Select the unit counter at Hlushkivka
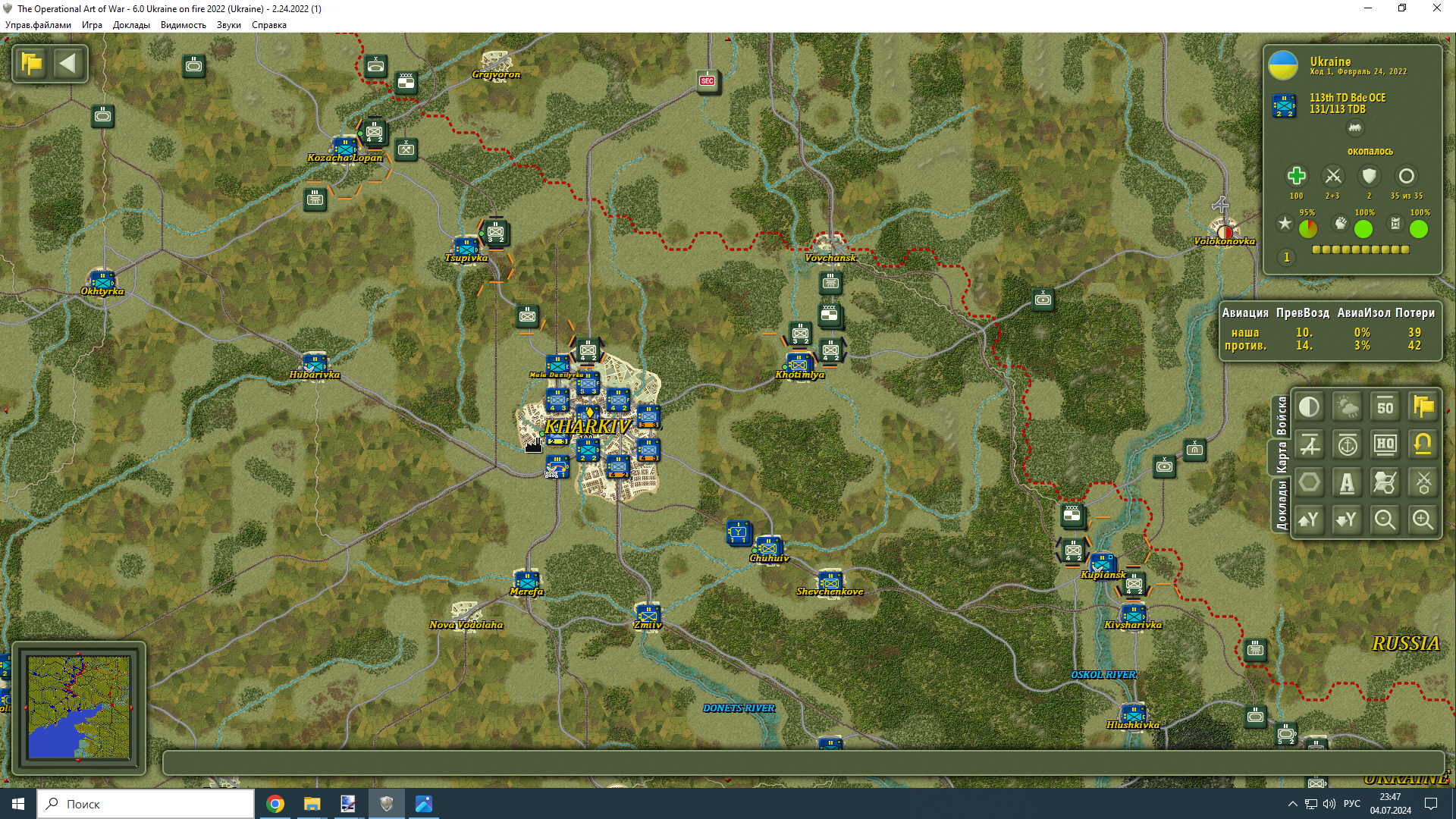The height and width of the screenshot is (819, 1456). 1133,714
